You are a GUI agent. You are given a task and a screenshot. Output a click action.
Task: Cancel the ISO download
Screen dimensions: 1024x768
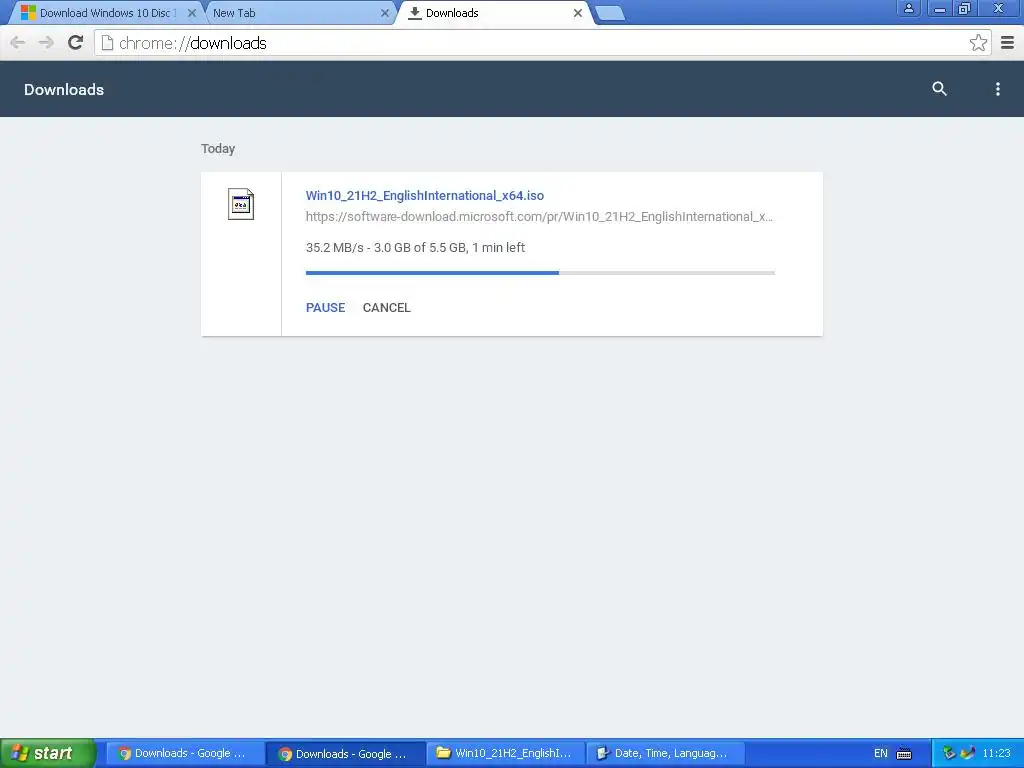click(387, 308)
